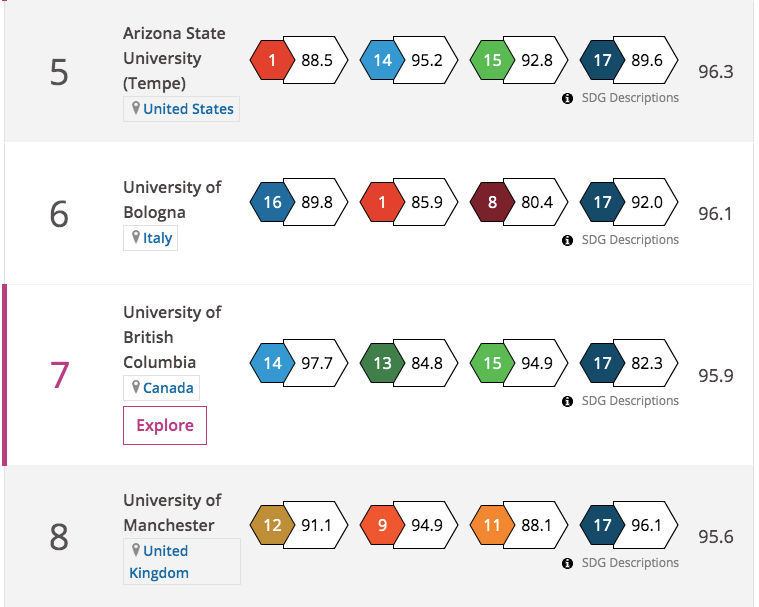
Task: Select gold SDG 12 hexagon for Manchester
Action: coord(272,525)
